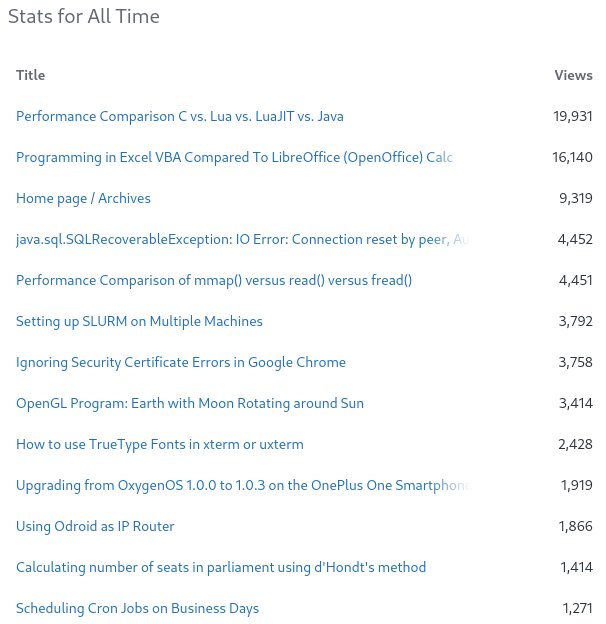Open the mmap() versus read() comparison post
This screenshot has width=606, height=624.
214,280
